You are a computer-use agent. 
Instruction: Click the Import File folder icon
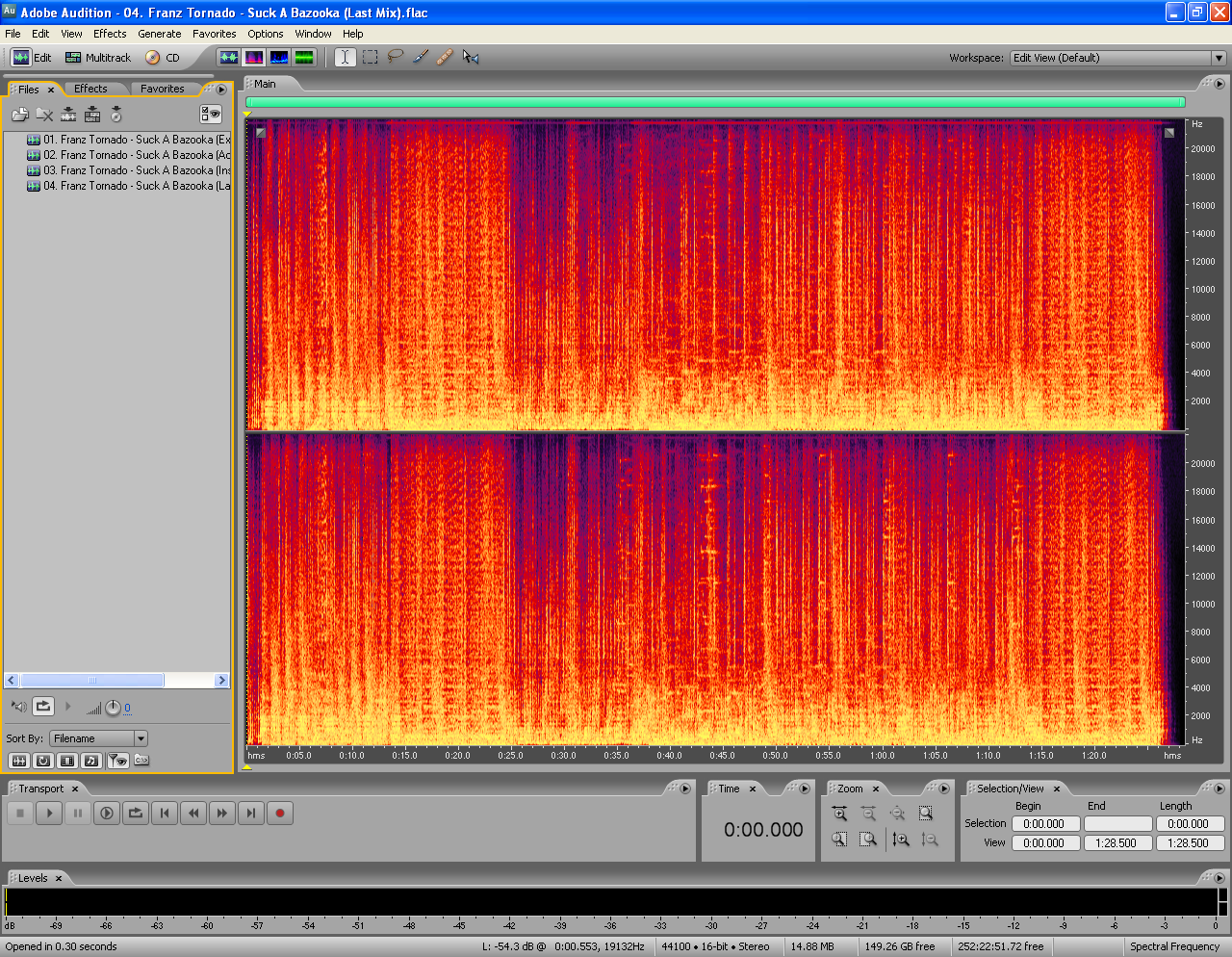tap(19, 116)
